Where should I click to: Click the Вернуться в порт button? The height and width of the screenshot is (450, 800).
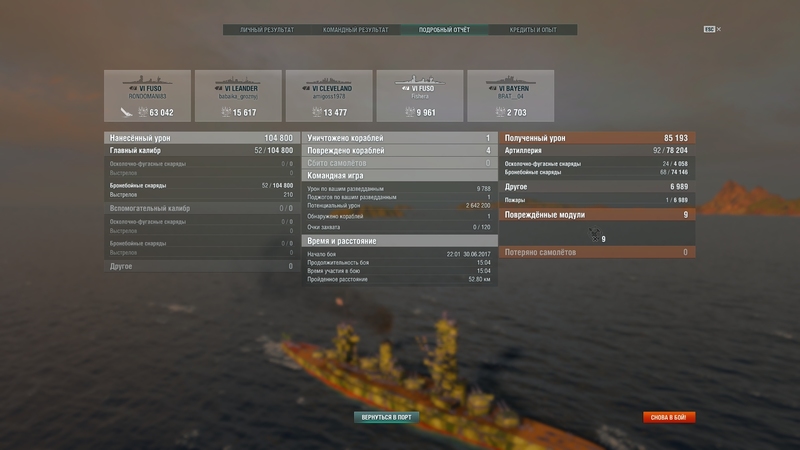(x=386, y=417)
